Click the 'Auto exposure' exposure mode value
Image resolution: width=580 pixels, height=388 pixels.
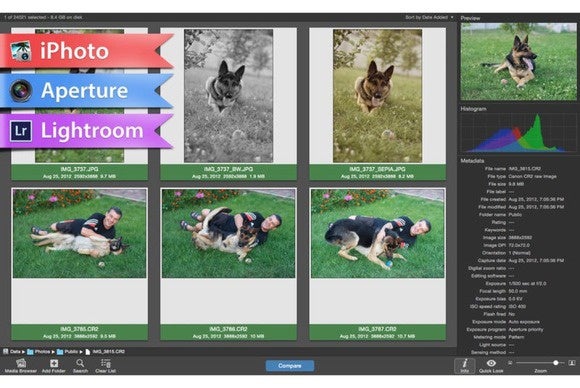pos(524,322)
